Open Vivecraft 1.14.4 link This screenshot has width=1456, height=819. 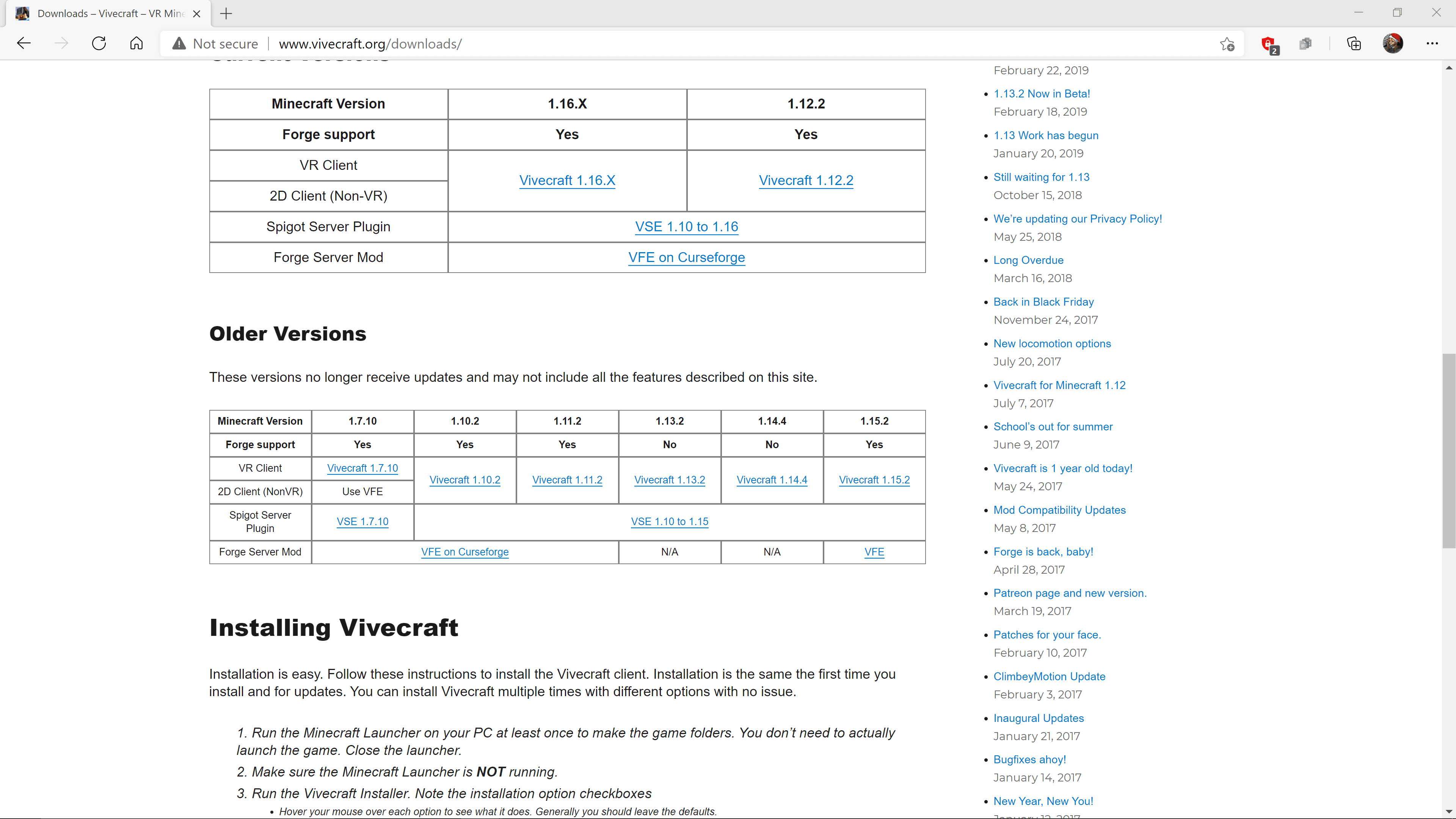click(x=772, y=480)
